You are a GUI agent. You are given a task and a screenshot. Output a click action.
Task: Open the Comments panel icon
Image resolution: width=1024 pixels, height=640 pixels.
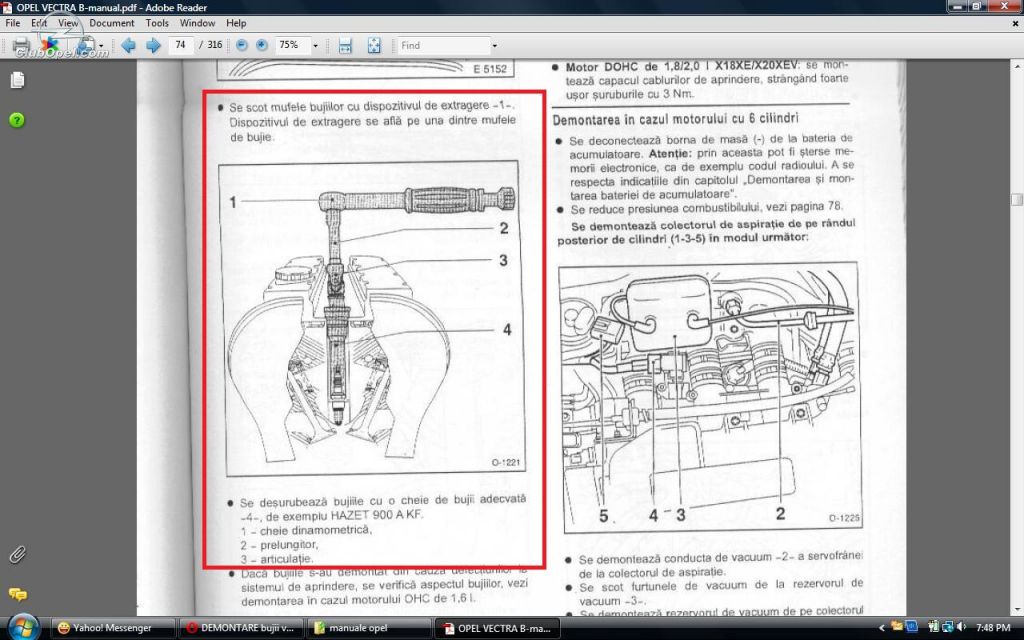pos(18,594)
